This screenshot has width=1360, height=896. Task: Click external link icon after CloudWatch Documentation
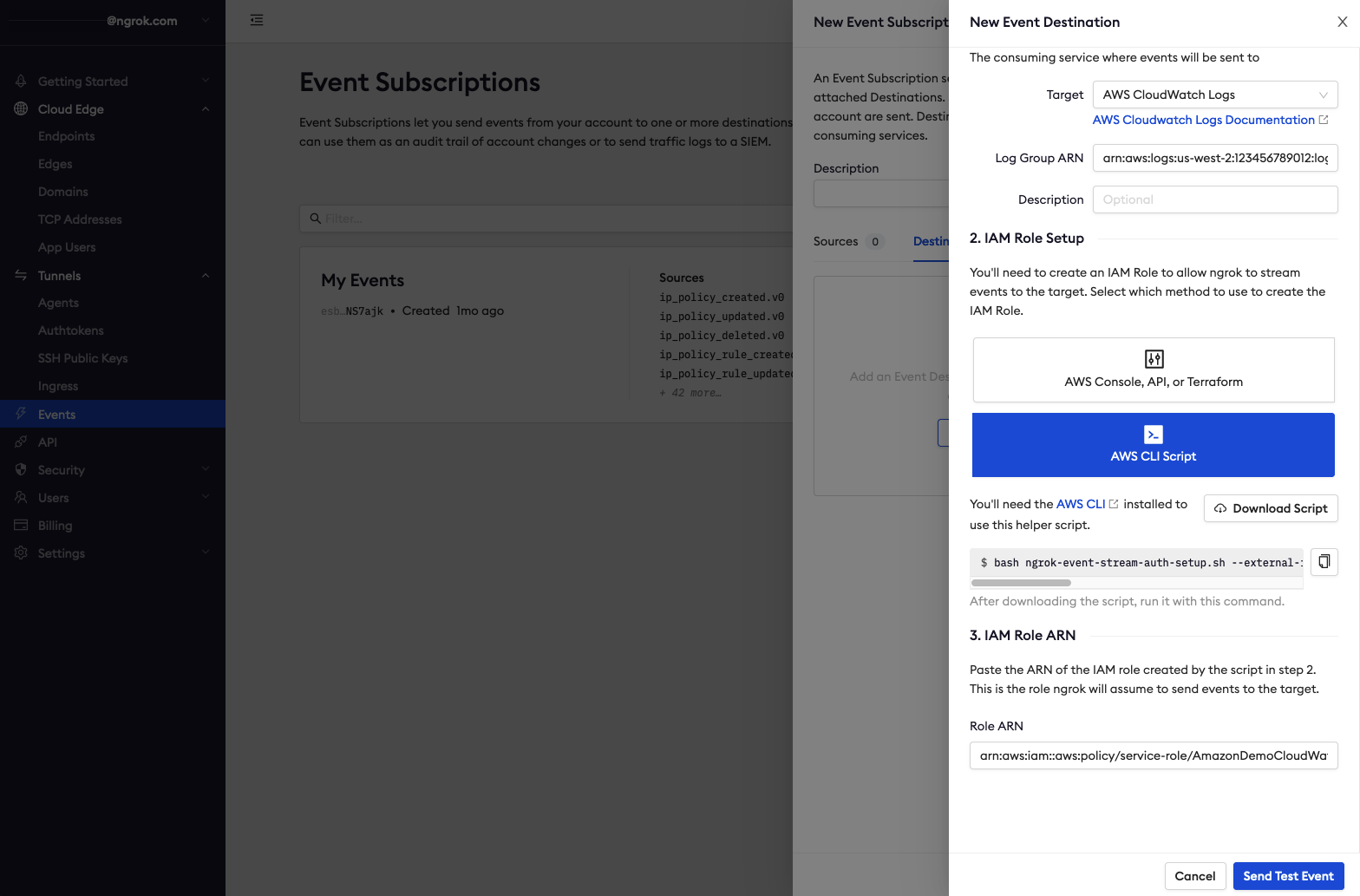1324,120
